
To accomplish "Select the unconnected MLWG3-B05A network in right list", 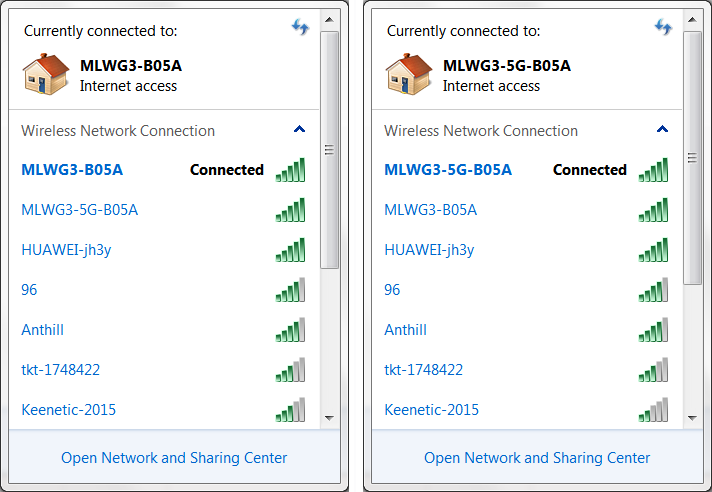I will tap(431, 210).
